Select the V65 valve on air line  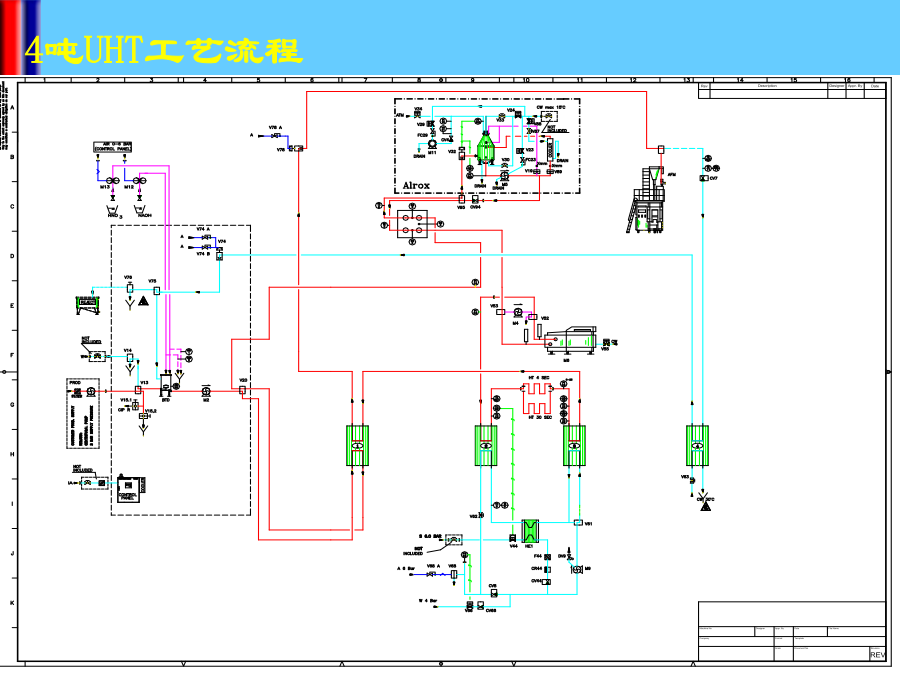tap(453, 574)
